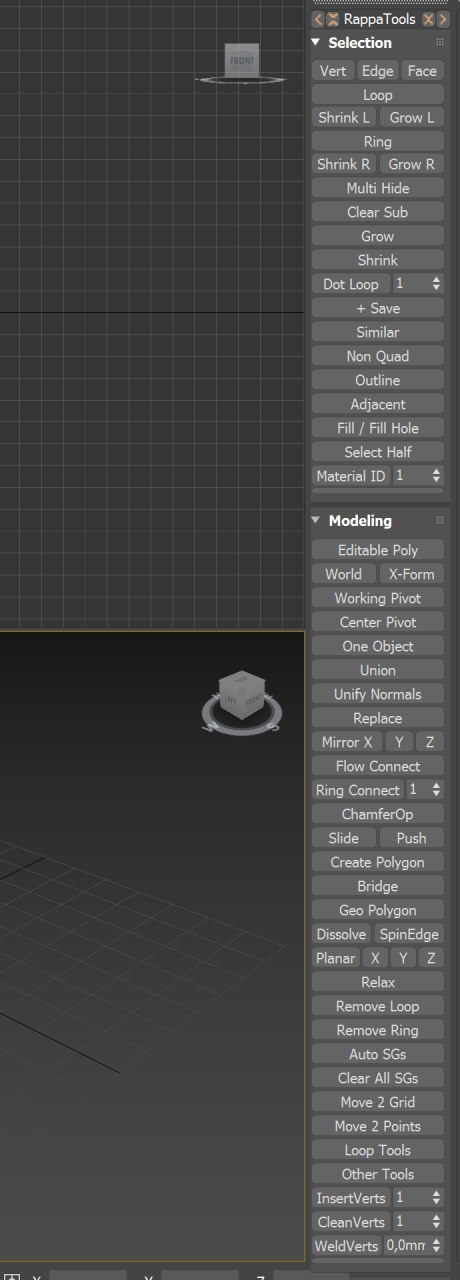Click Shrink L button
Screen dimensions: 460x1280
coord(344,118)
